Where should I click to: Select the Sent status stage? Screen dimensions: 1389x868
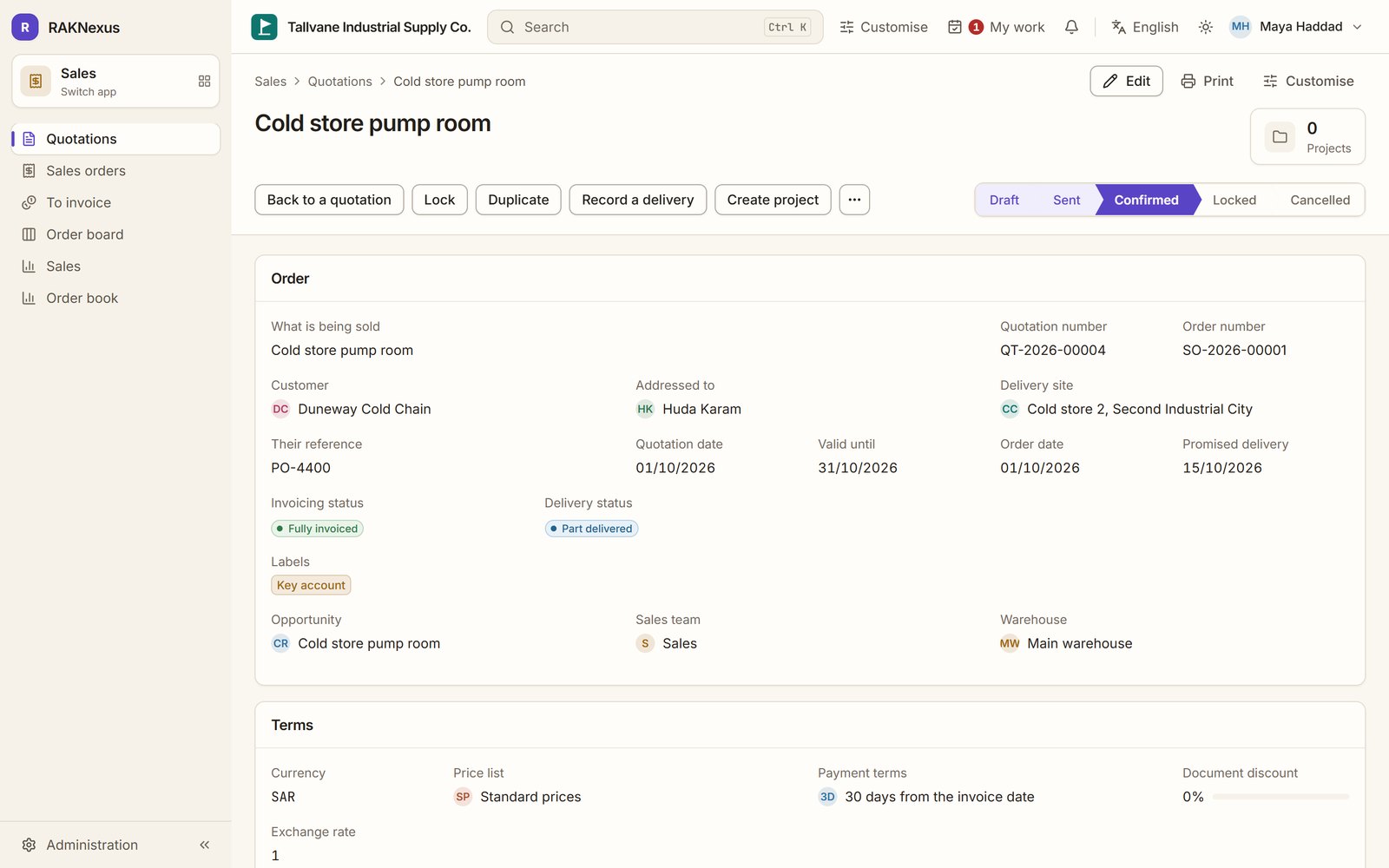point(1066,200)
